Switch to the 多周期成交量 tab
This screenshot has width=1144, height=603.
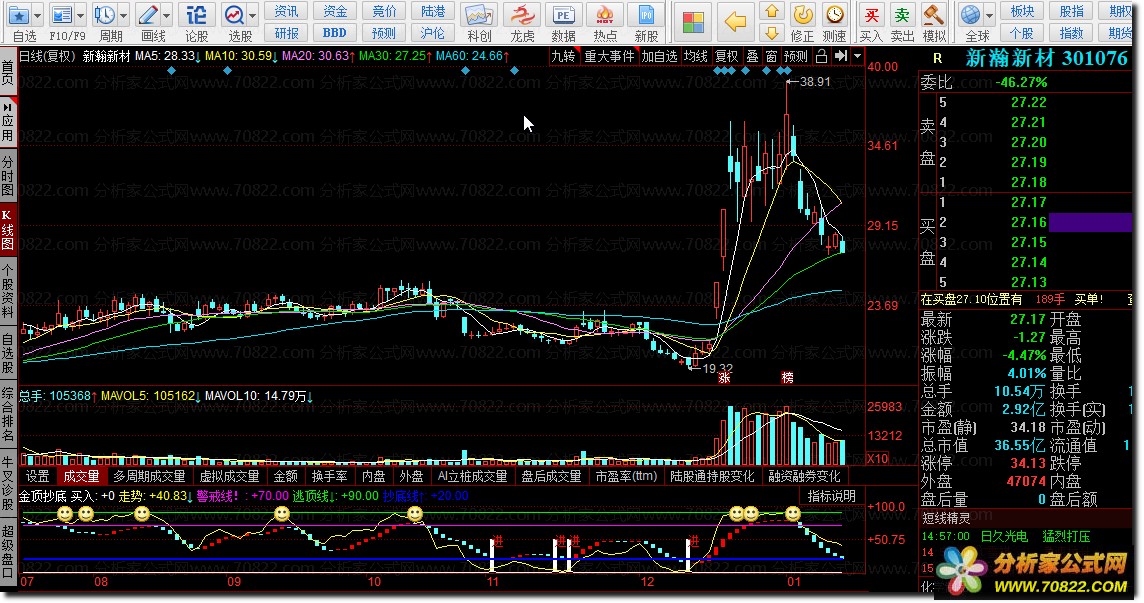[150, 477]
